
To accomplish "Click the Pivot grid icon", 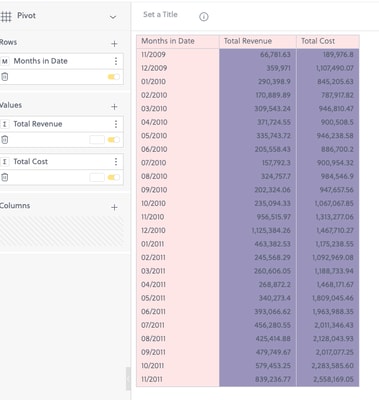I will click(x=5, y=16).
